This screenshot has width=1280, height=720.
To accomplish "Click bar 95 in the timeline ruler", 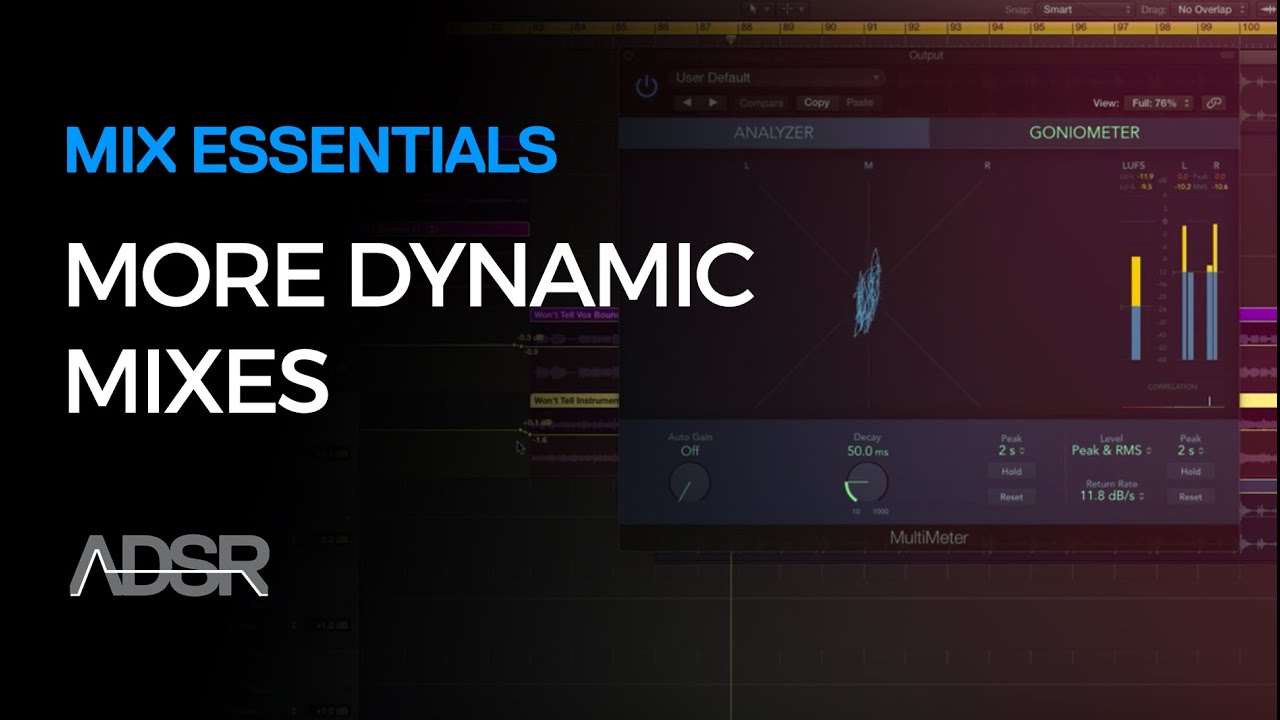I will pyautogui.click(x=1037, y=29).
